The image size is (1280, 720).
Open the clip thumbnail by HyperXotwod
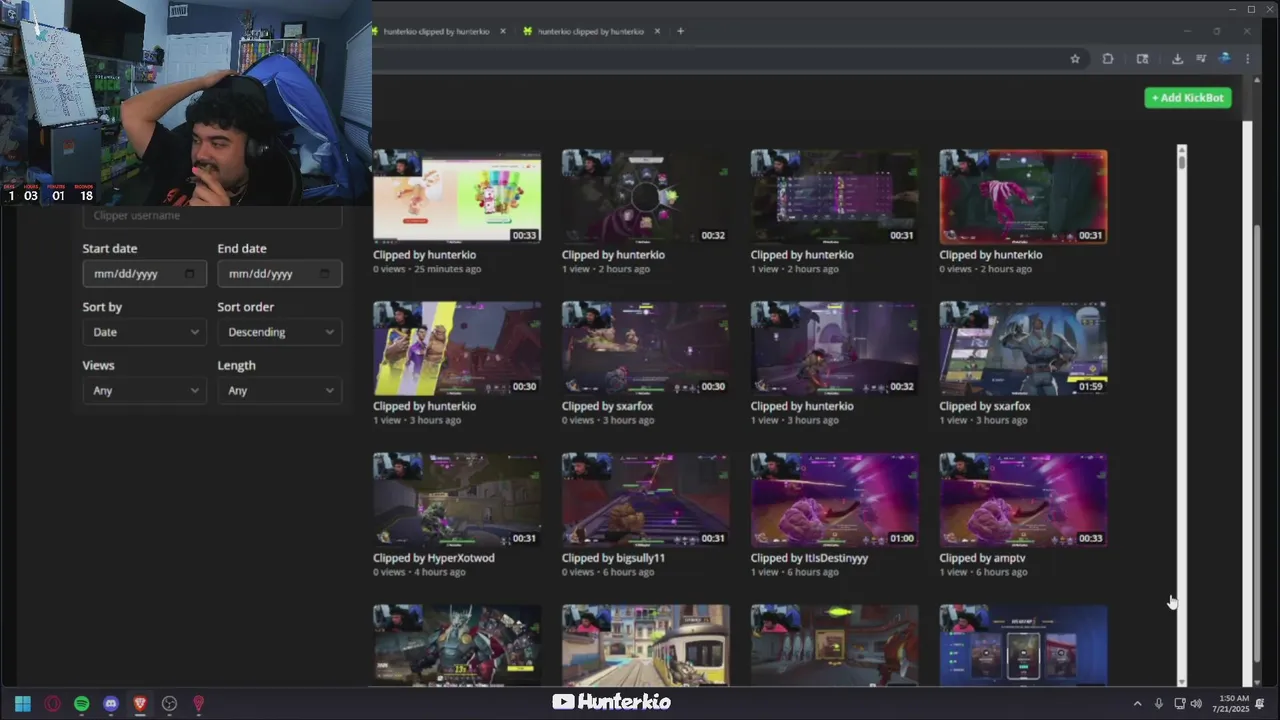click(x=457, y=500)
